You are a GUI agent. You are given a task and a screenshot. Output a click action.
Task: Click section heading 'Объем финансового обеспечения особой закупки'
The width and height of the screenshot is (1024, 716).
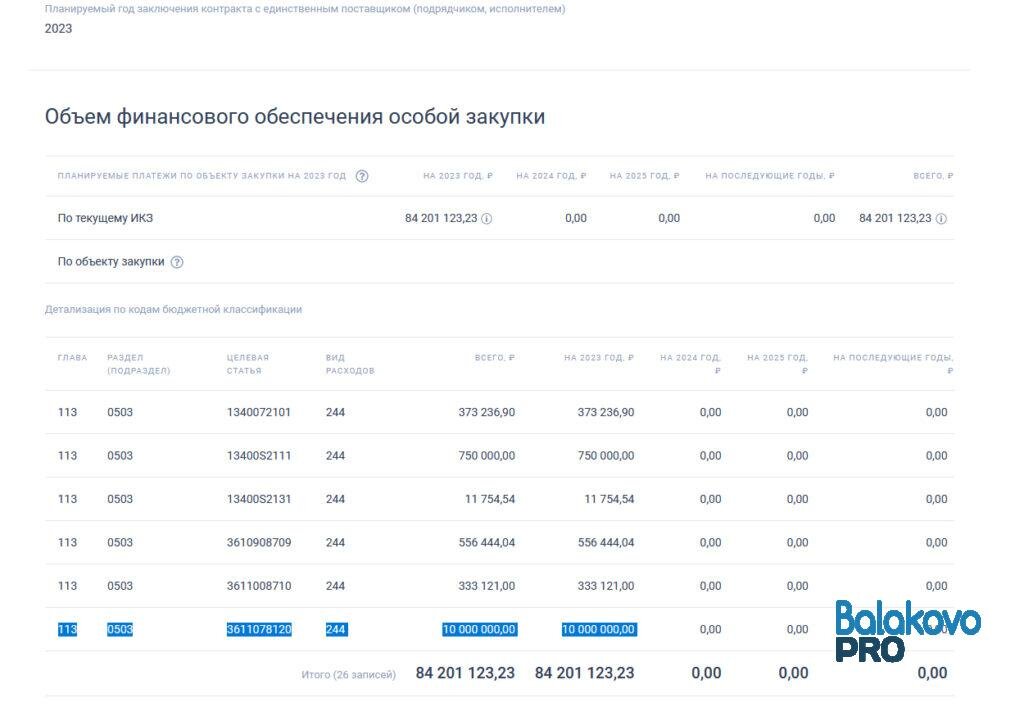pyautogui.click(x=295, y=116)
